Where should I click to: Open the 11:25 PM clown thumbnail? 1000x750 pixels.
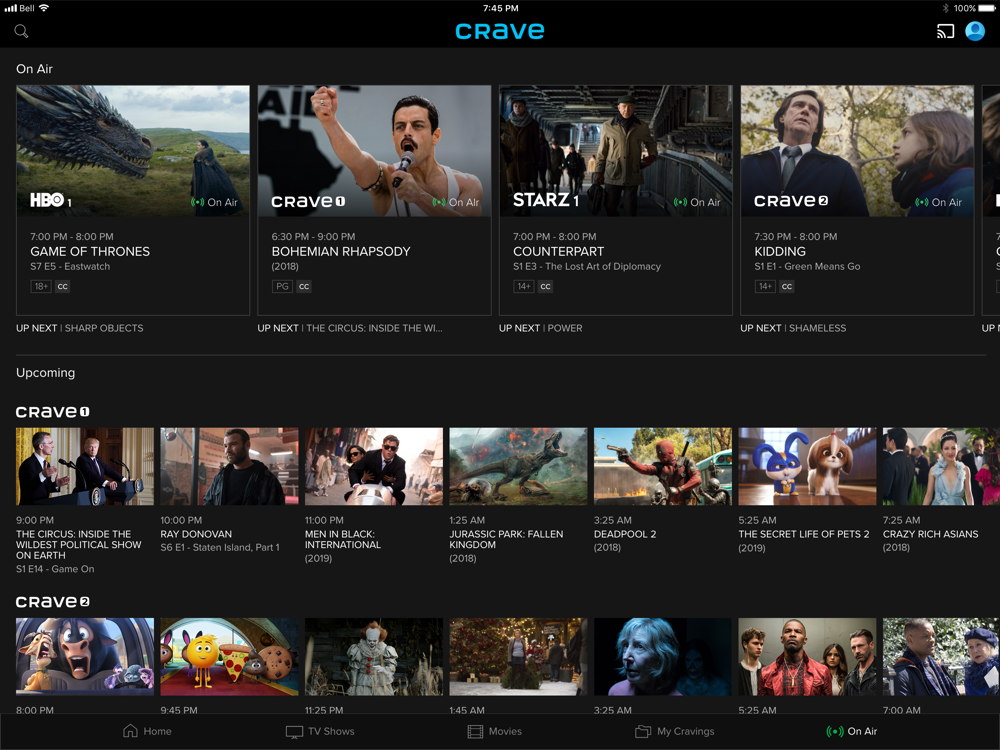click(x=374, y=656)
